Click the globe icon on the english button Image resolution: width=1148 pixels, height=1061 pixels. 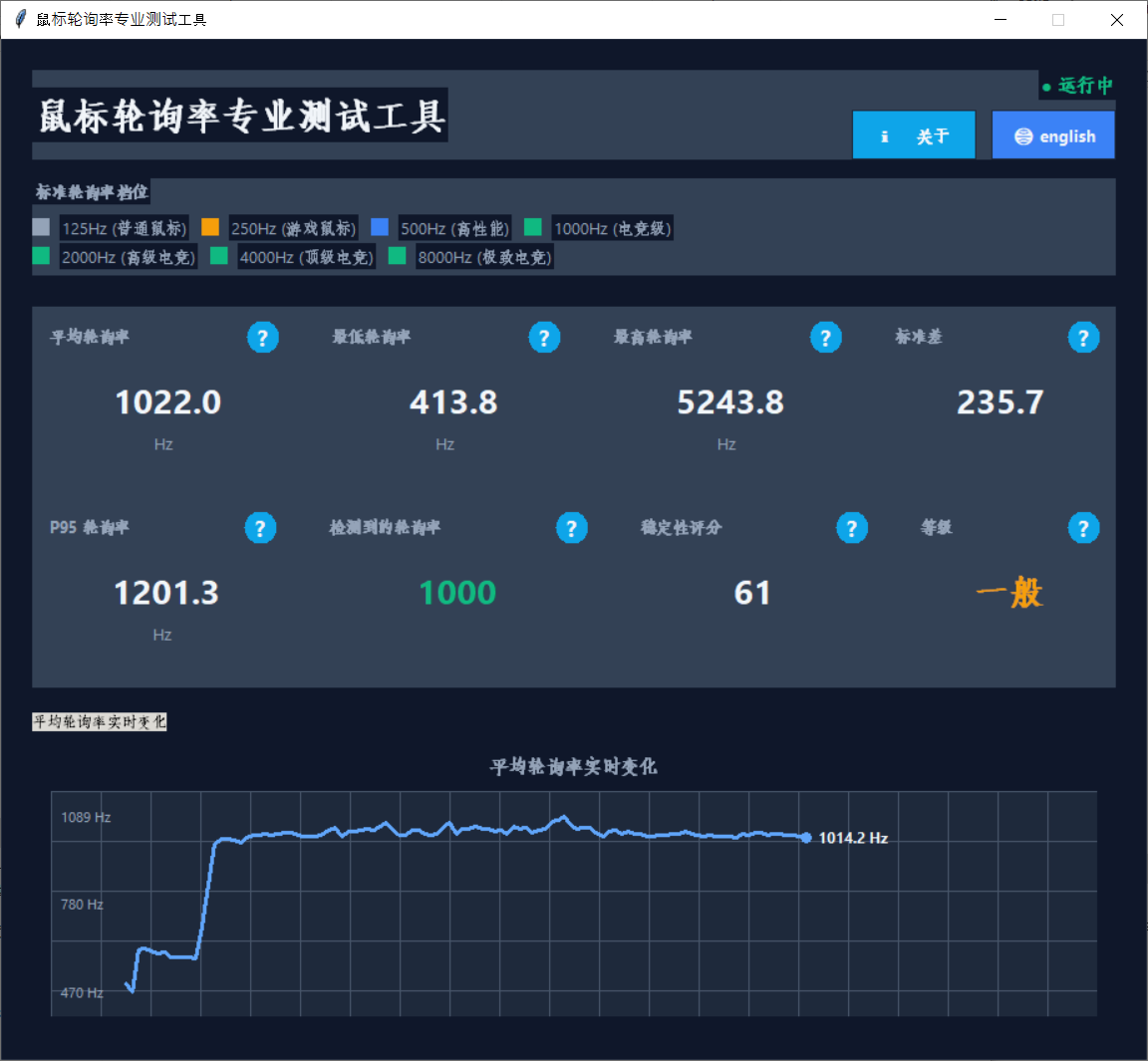[x=1025, y=134]
